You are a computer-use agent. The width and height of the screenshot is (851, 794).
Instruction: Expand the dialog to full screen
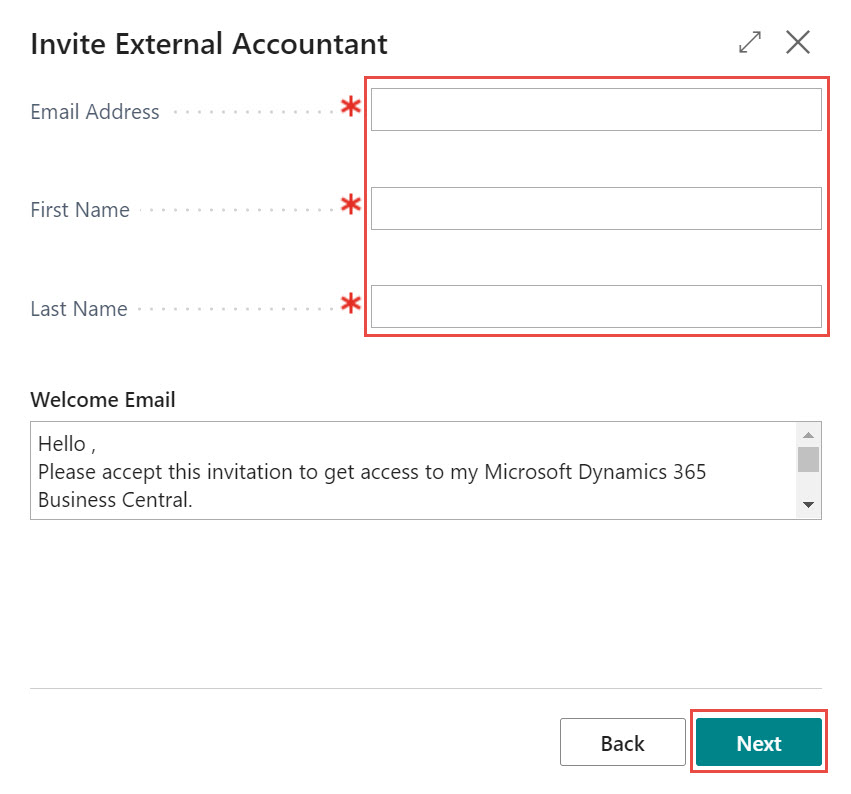[x=749, y=42]
